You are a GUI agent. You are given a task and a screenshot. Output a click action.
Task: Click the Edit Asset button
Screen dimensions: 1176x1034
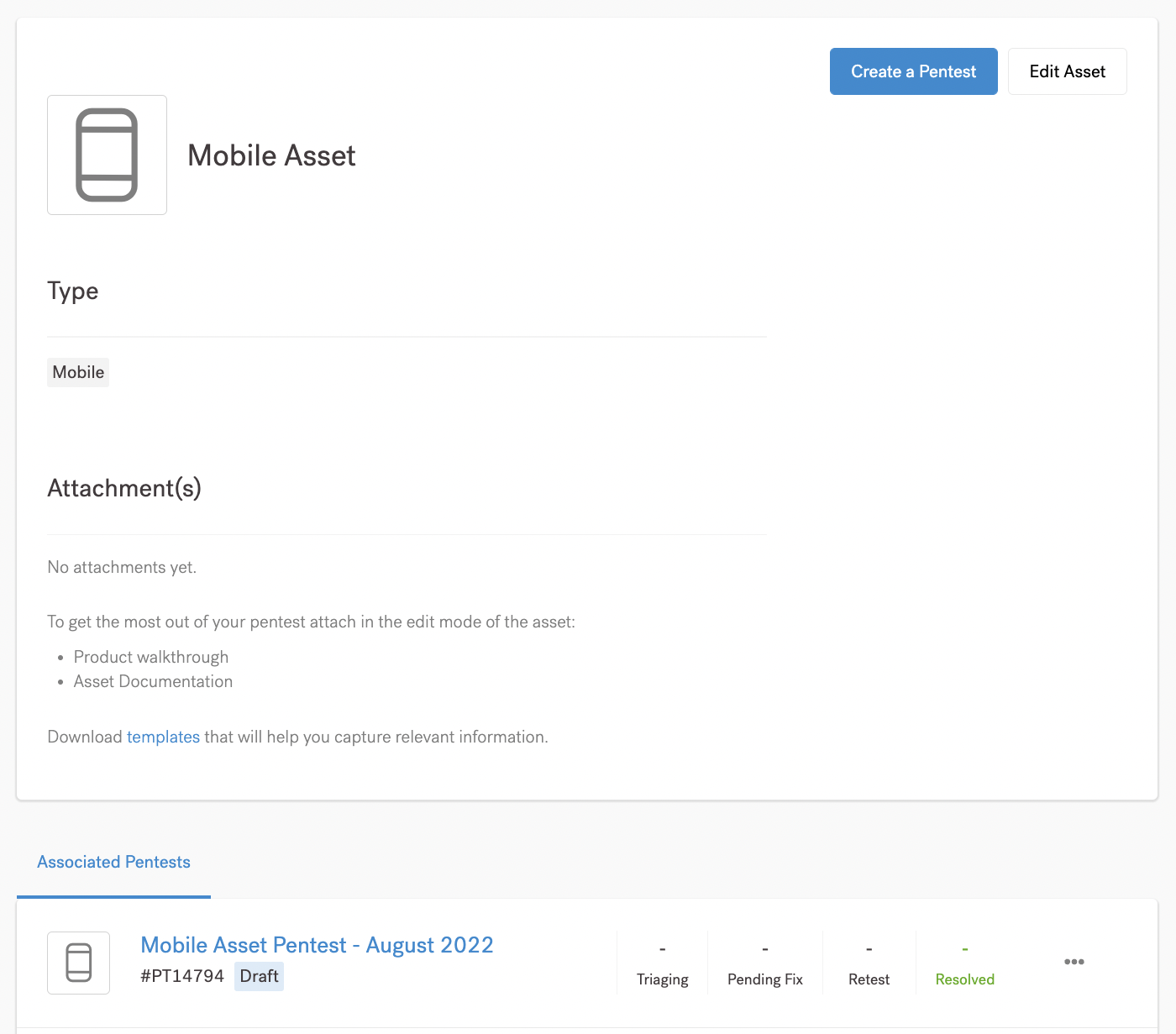click(1067, 71)
